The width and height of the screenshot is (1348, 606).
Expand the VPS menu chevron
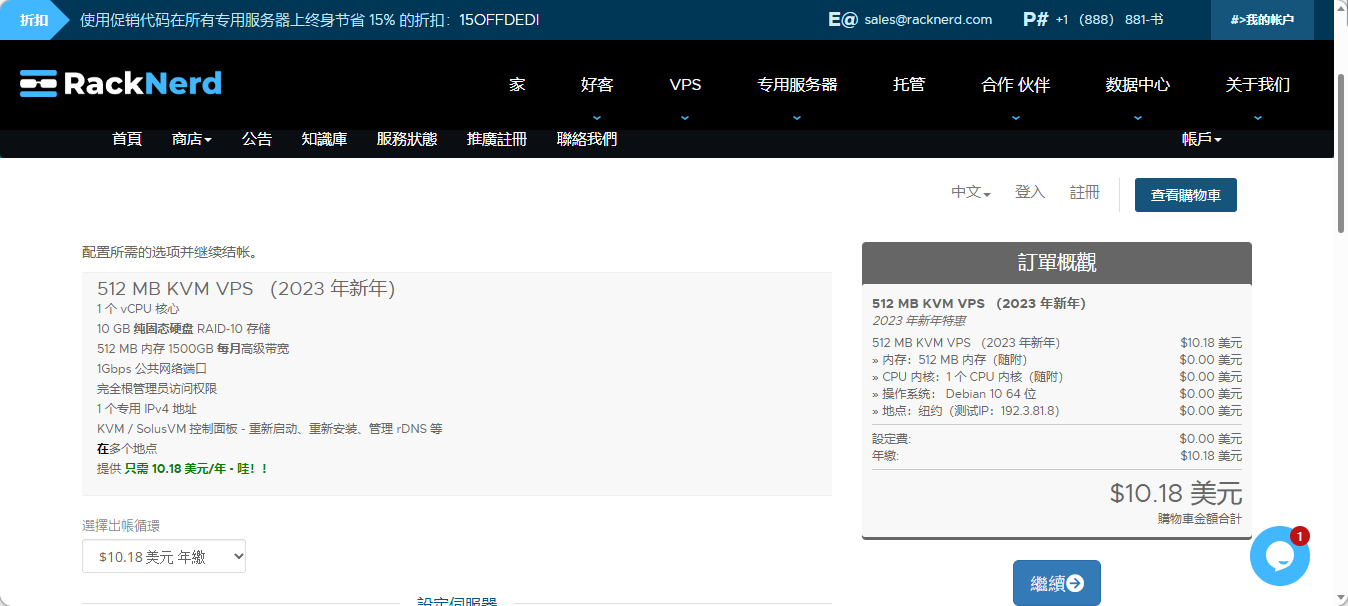coord(685,117)
